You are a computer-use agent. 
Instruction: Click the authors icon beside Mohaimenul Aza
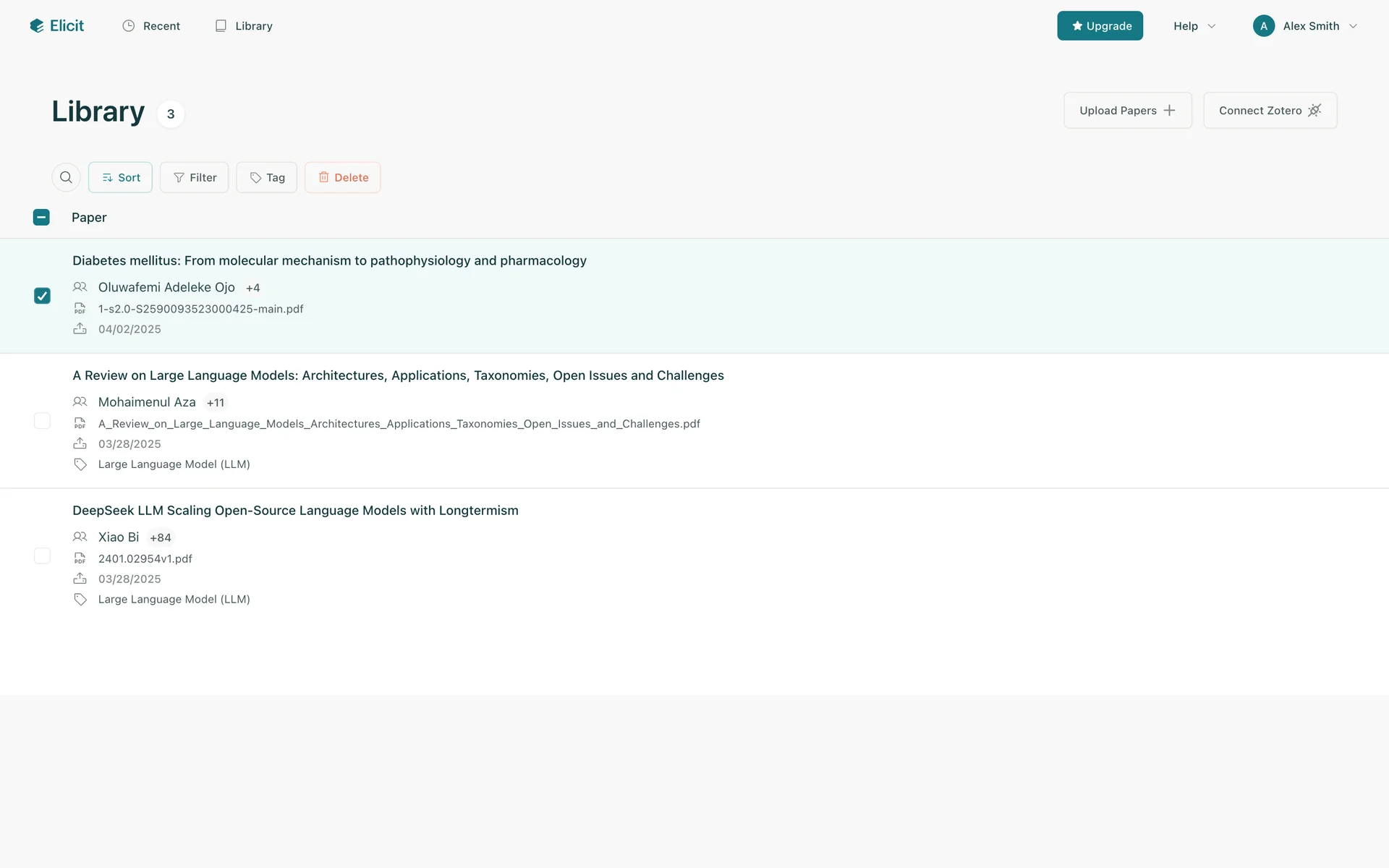[80, 402]
